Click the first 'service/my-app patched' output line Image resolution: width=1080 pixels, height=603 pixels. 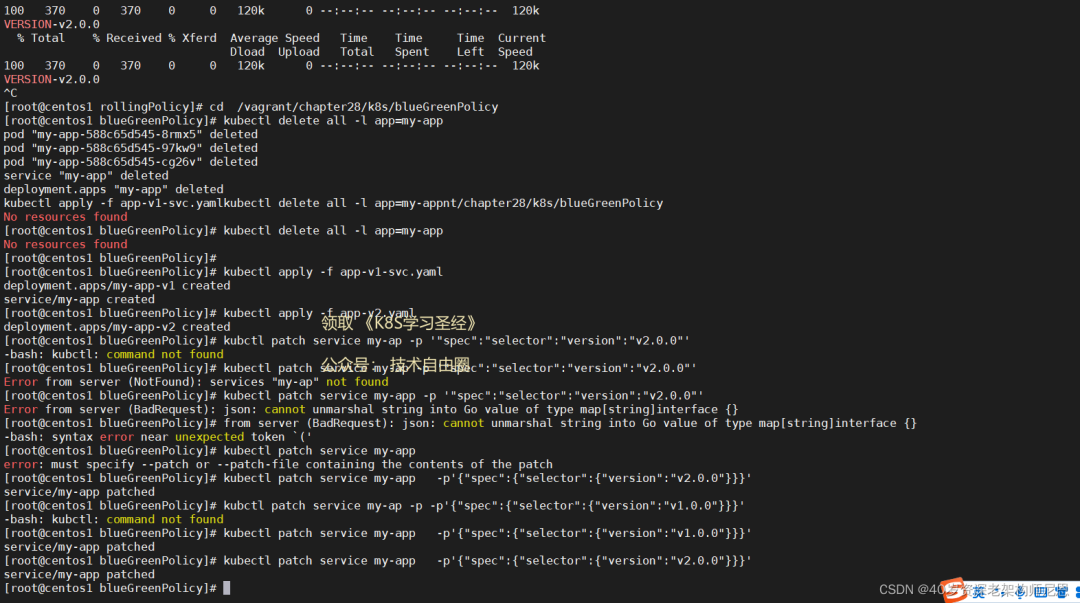click(79, 493)
